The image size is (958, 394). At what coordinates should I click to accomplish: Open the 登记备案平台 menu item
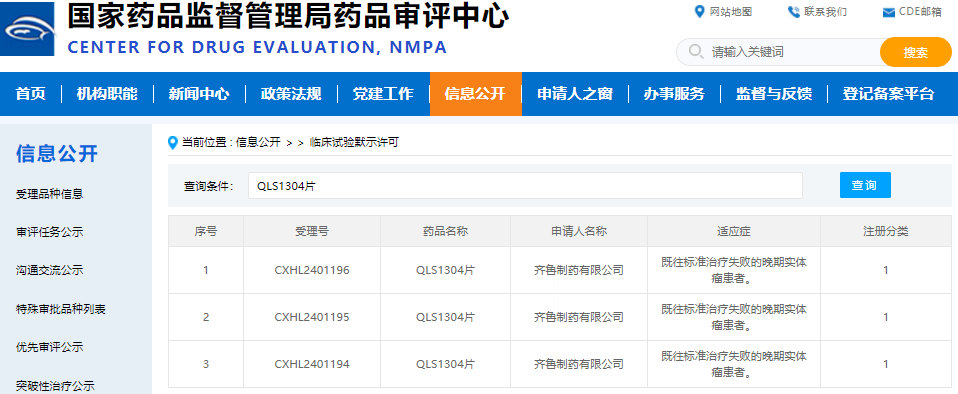coord(888,94)
